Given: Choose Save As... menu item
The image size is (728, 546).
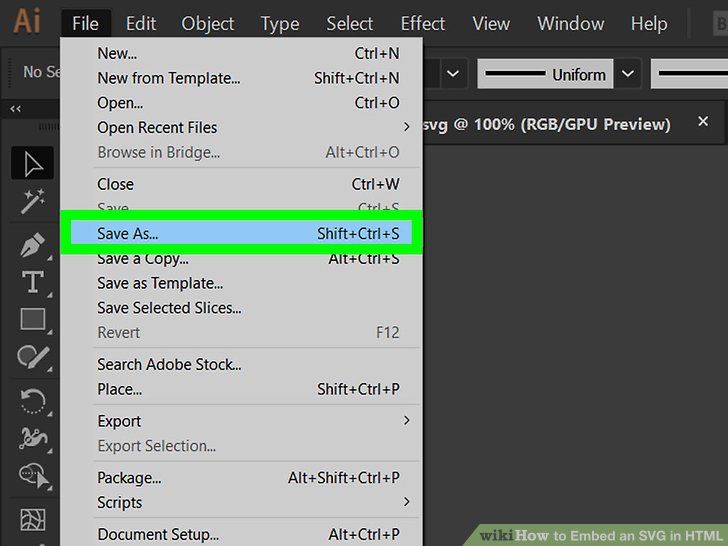Looking at the screenshot, I should click(241, 233).
